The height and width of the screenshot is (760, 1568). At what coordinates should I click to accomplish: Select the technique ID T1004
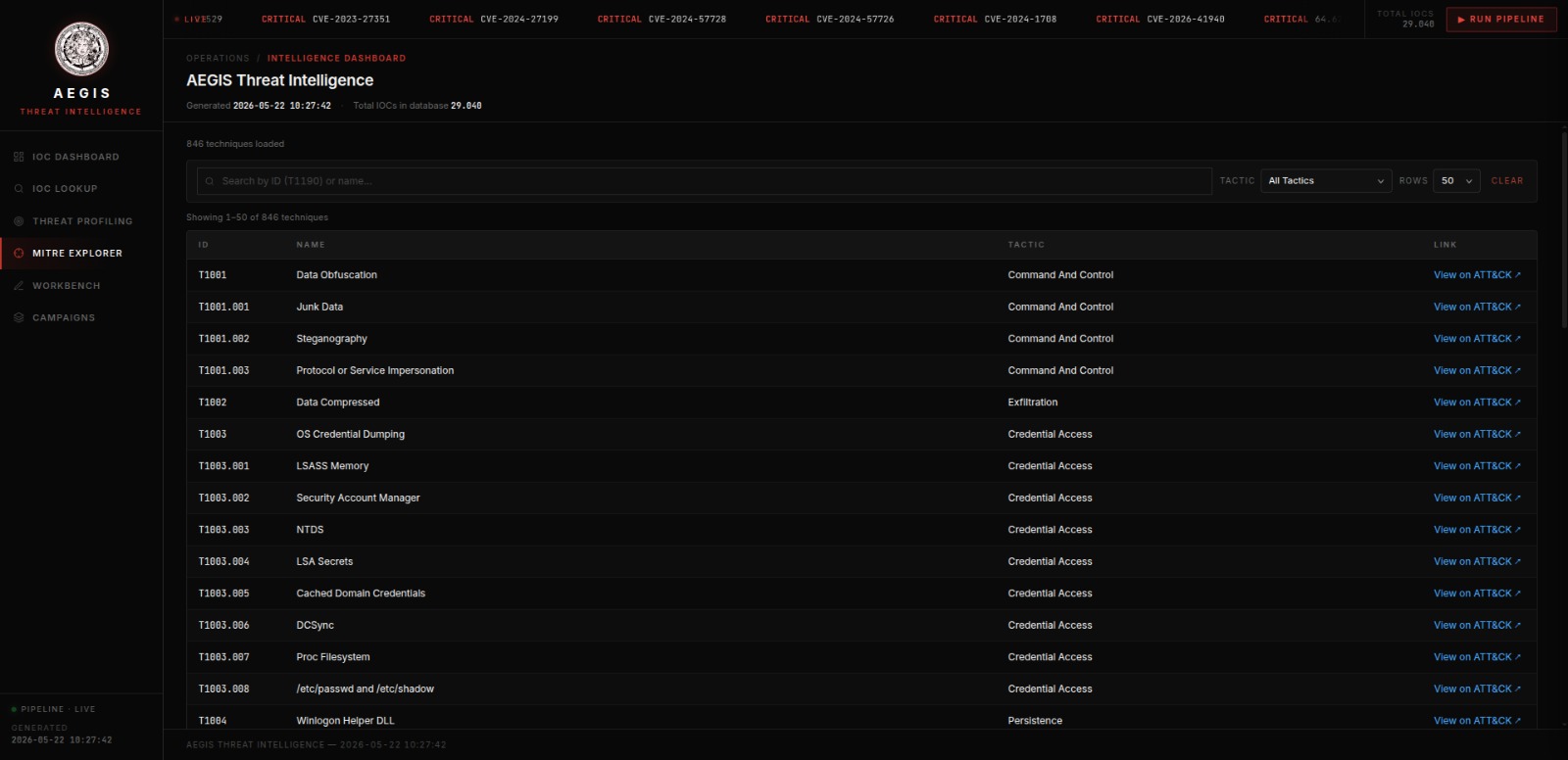click(213, 721)
